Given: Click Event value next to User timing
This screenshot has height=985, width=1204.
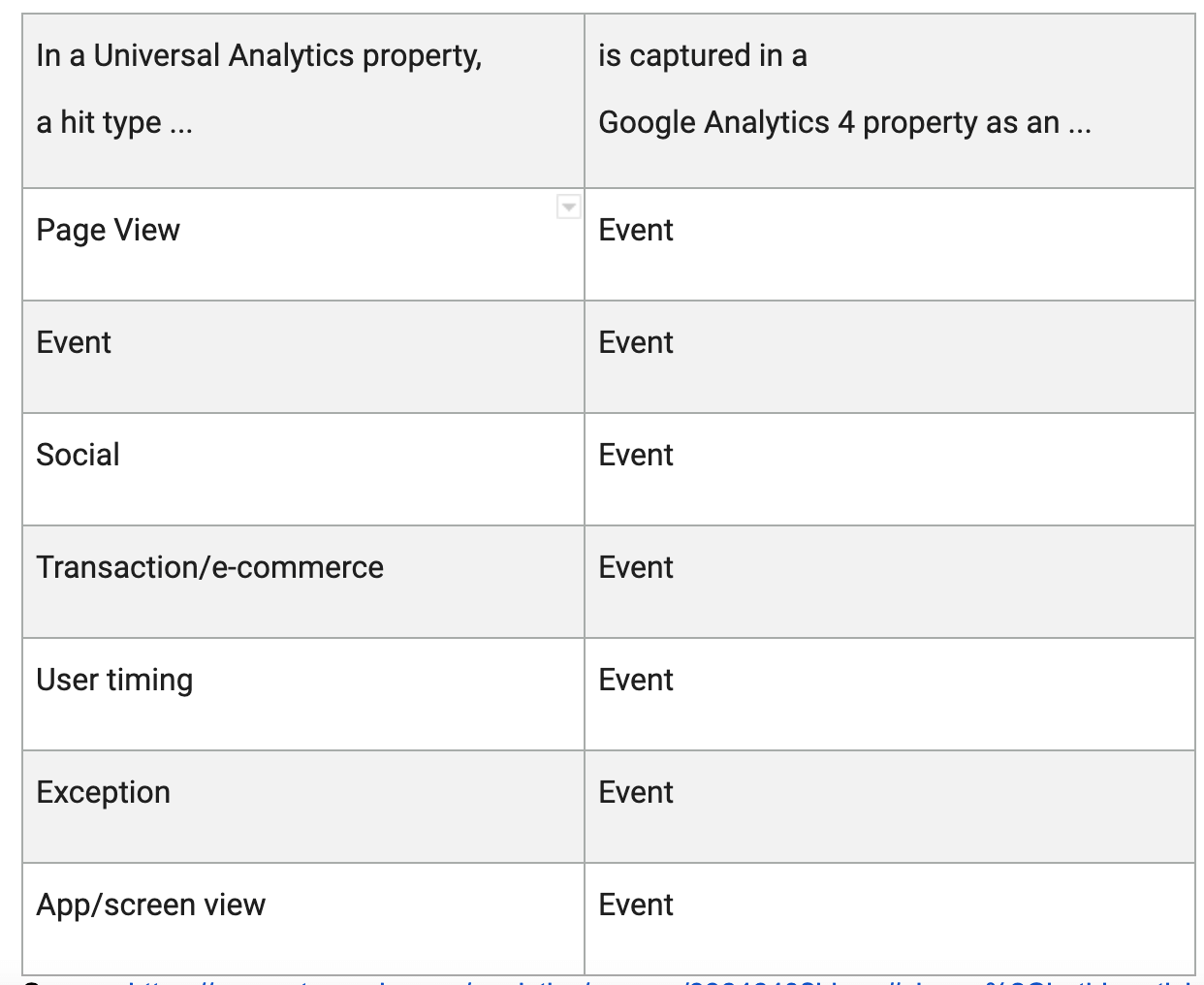Looking at the screenshot, I should (x=636, y=680).
